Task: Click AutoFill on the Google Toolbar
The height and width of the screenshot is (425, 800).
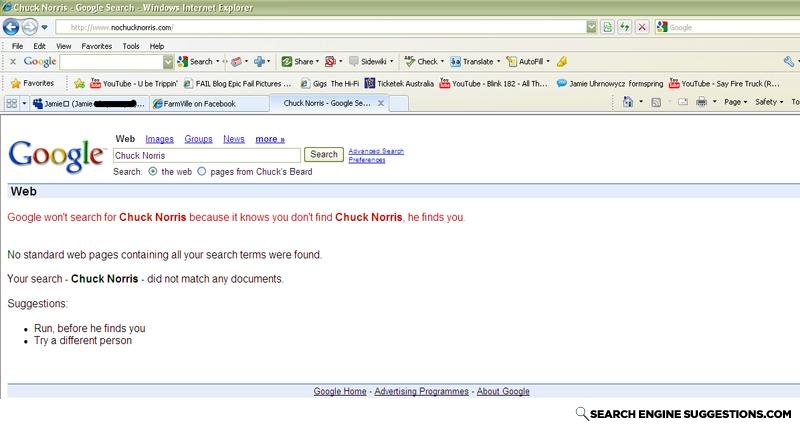Action: pyautogui.click(x=524, y=62)
